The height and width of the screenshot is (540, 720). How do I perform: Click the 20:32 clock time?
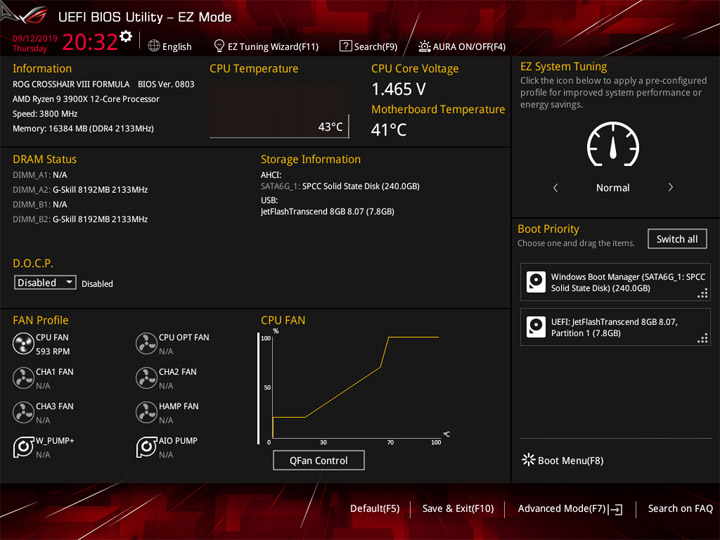90,42
